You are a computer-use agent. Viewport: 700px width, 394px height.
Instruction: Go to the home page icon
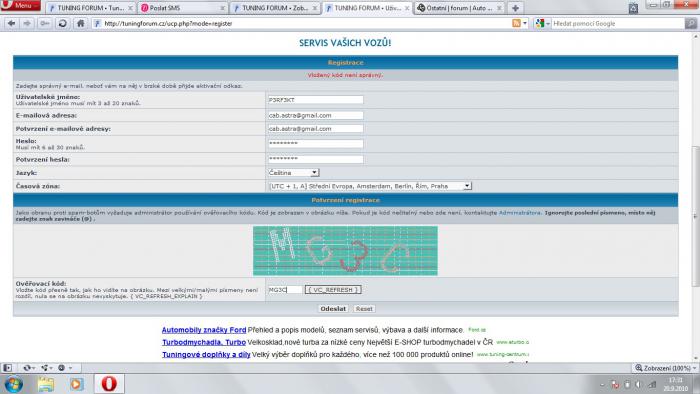[x=80, y=23]
